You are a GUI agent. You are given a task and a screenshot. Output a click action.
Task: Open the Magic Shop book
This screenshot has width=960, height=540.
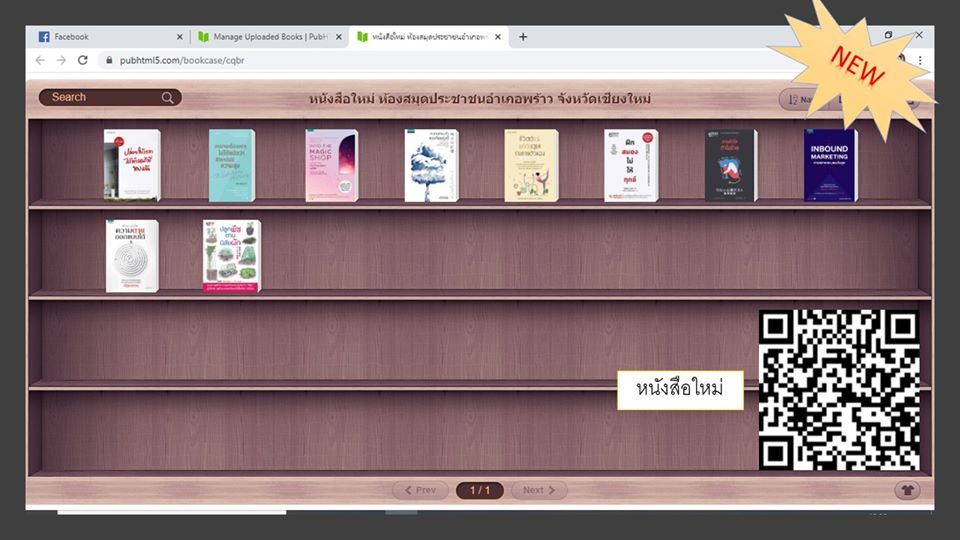pyautogui.click(x=331, y=165)
